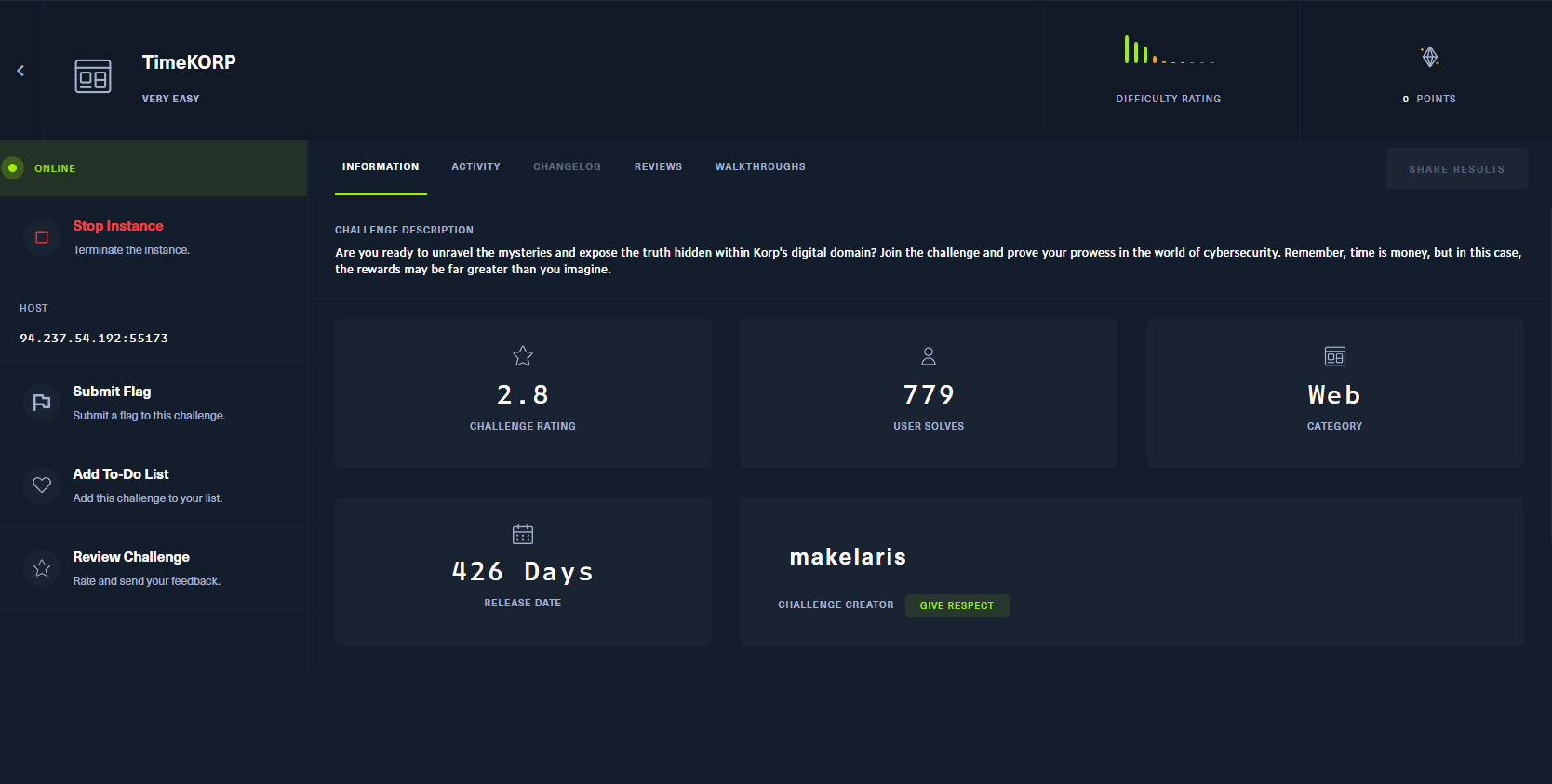Click the user solves person icon

tap(929, 356)
